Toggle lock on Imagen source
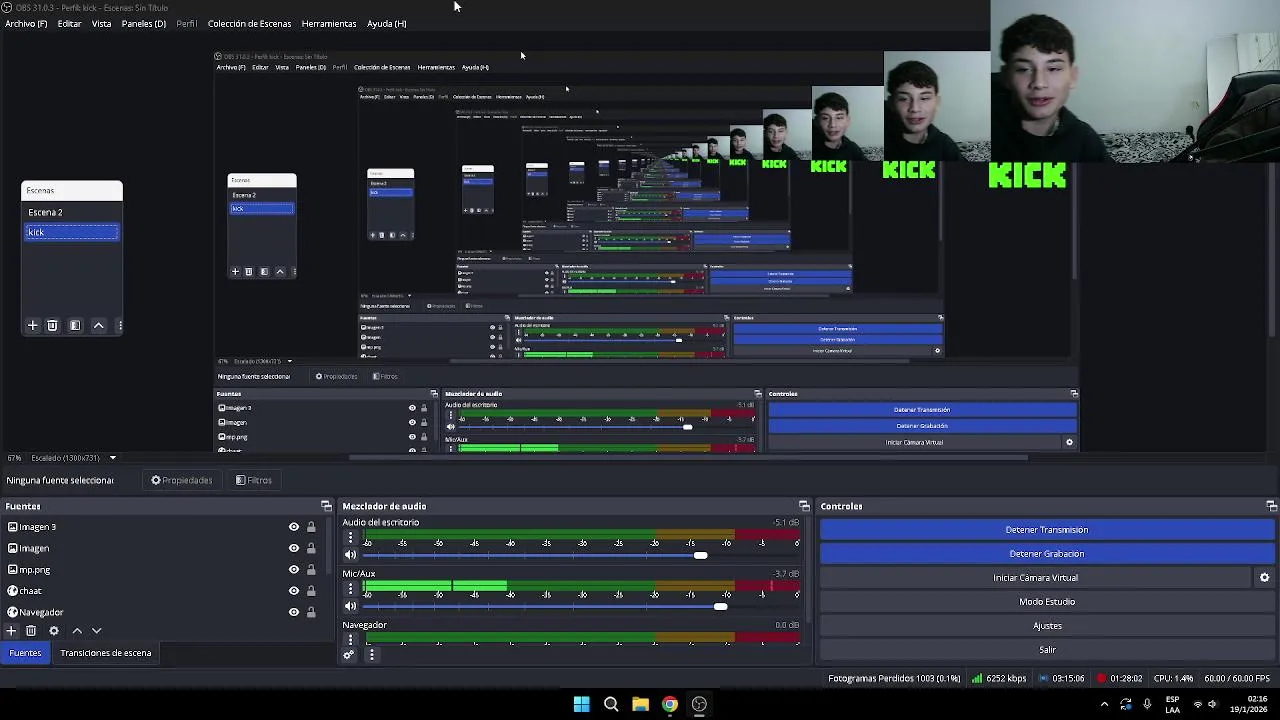The height and width of the screenshot is (720, 1280). coord(311,548)
